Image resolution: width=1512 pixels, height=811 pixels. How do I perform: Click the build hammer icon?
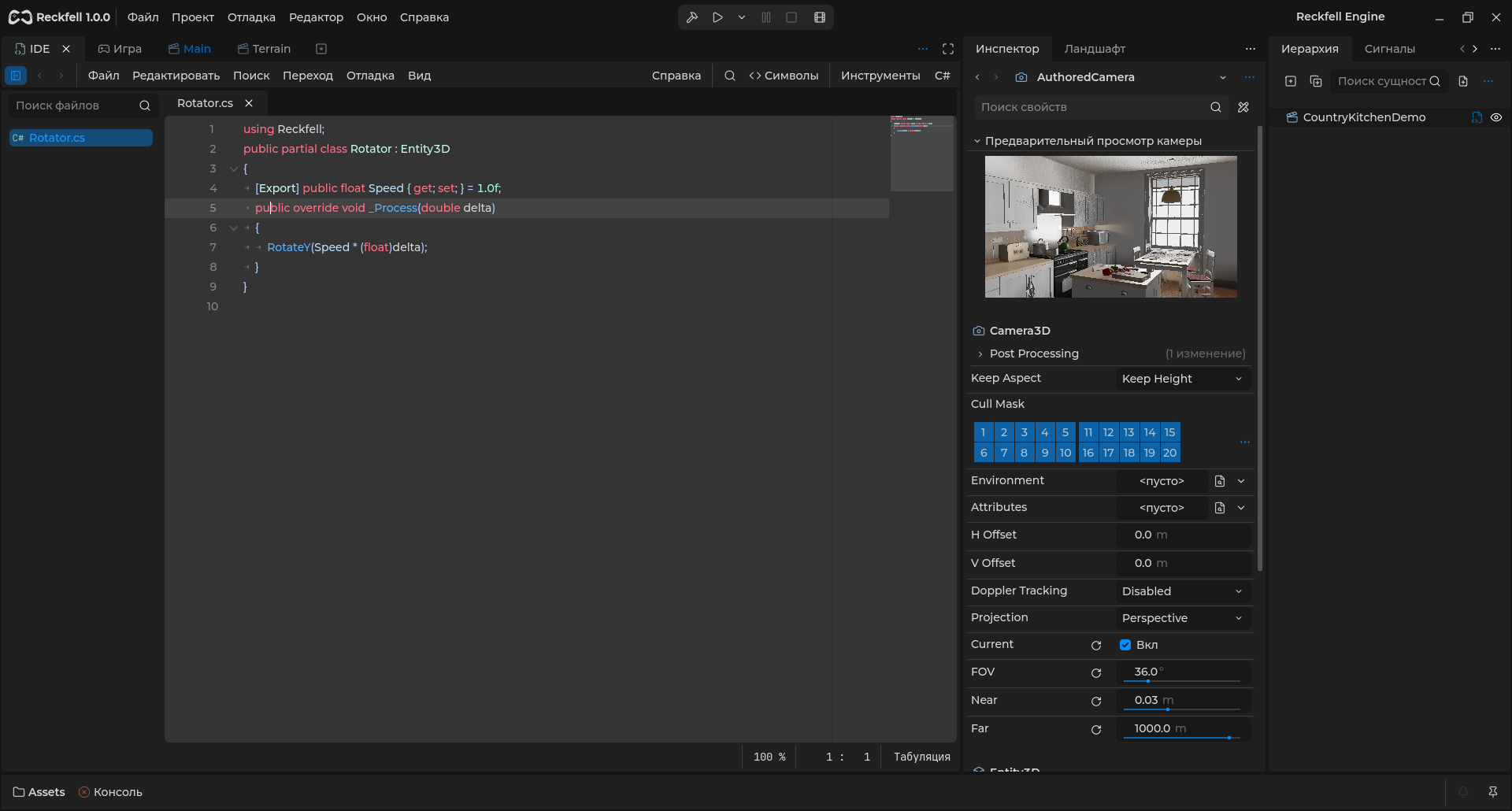[692, 17]
